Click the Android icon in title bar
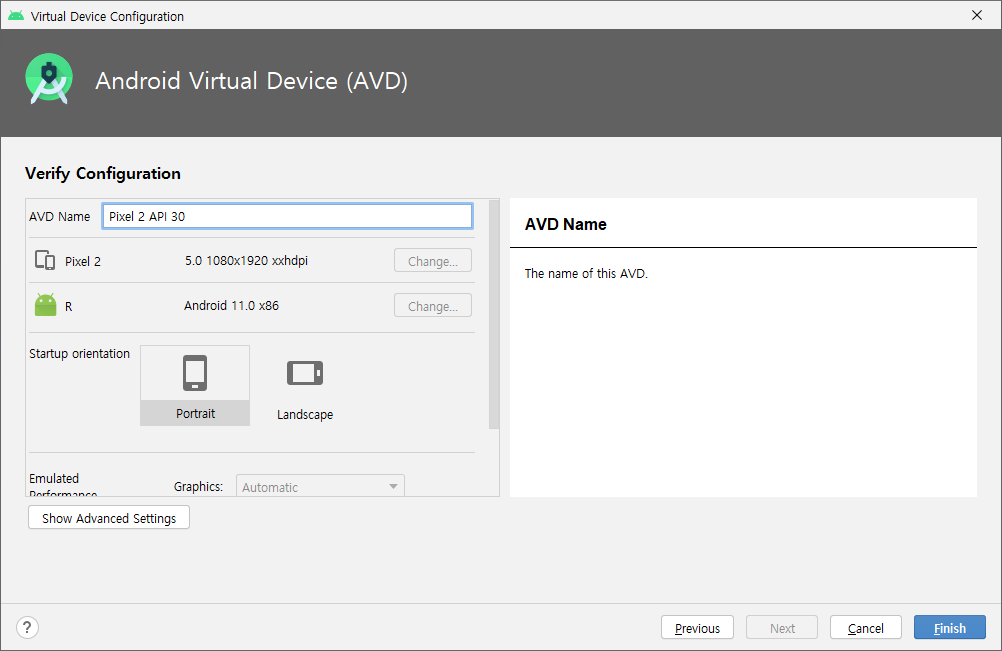This screenshot has height=651, width=1002. click(15, 15)
